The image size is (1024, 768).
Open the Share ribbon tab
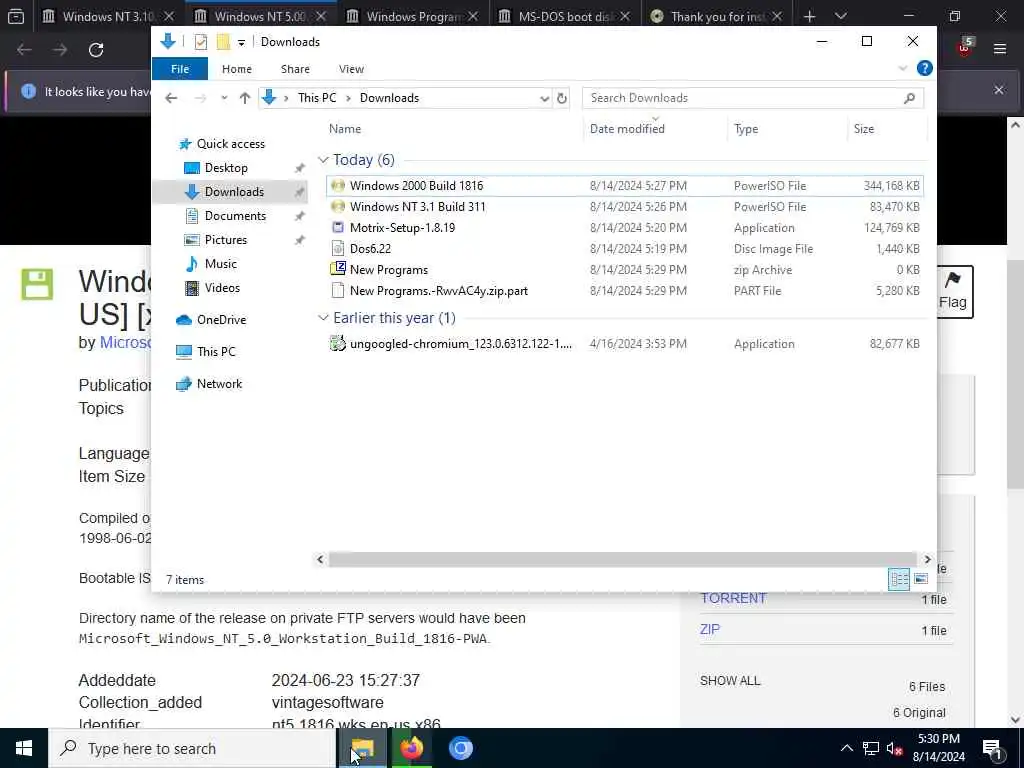click(295, 69)
